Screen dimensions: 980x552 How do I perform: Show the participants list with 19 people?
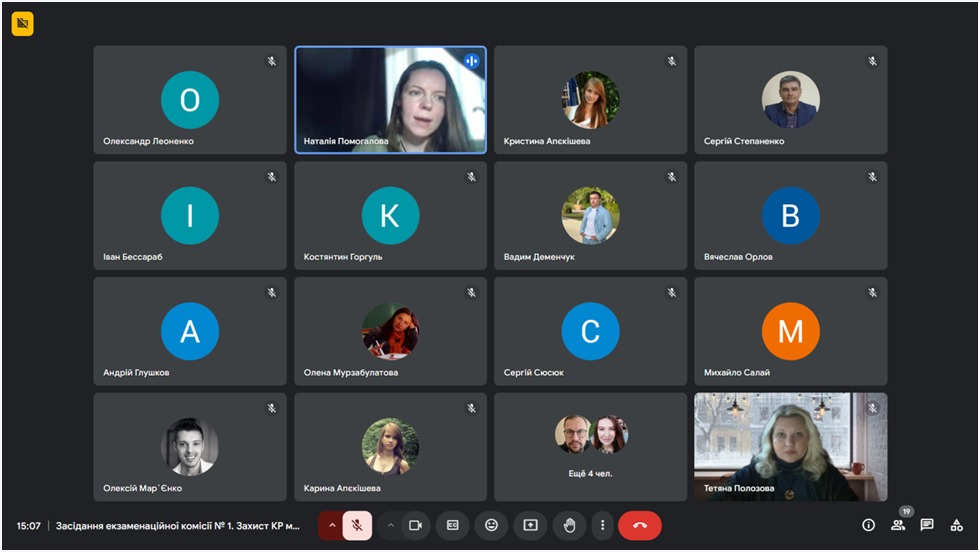(x=898, y=525)
